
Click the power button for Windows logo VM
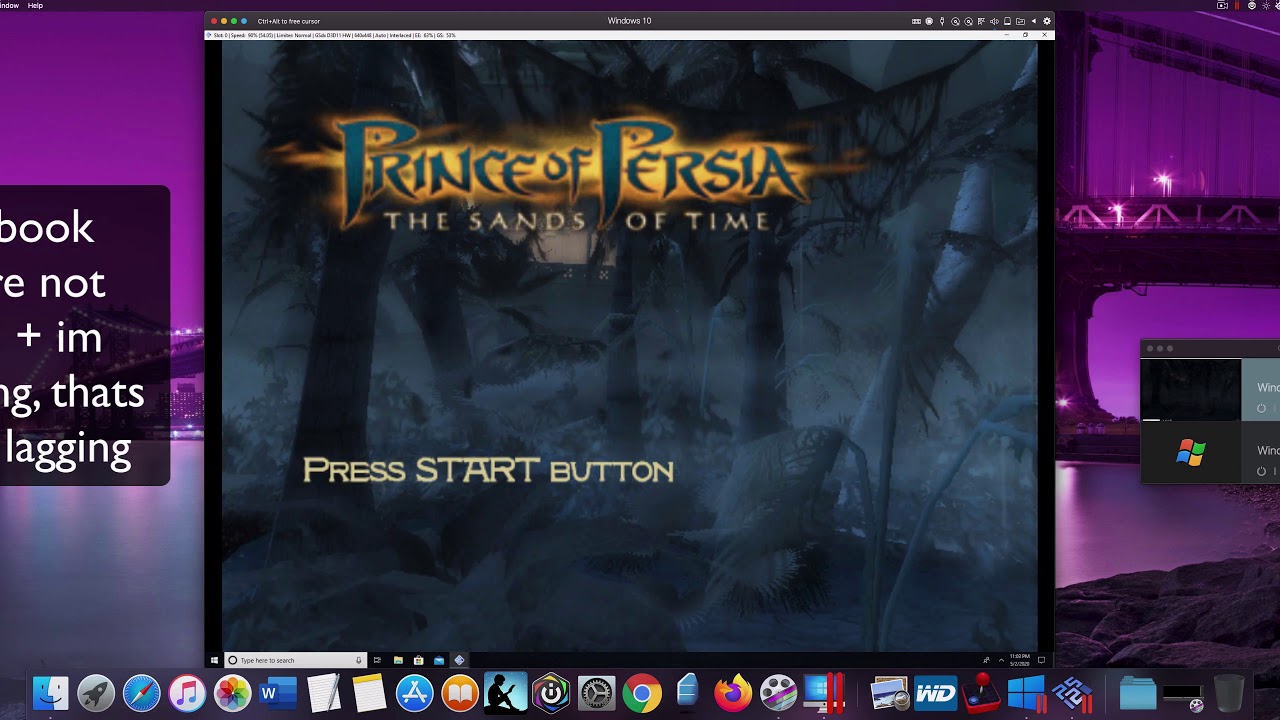(x=1261, y=471)
